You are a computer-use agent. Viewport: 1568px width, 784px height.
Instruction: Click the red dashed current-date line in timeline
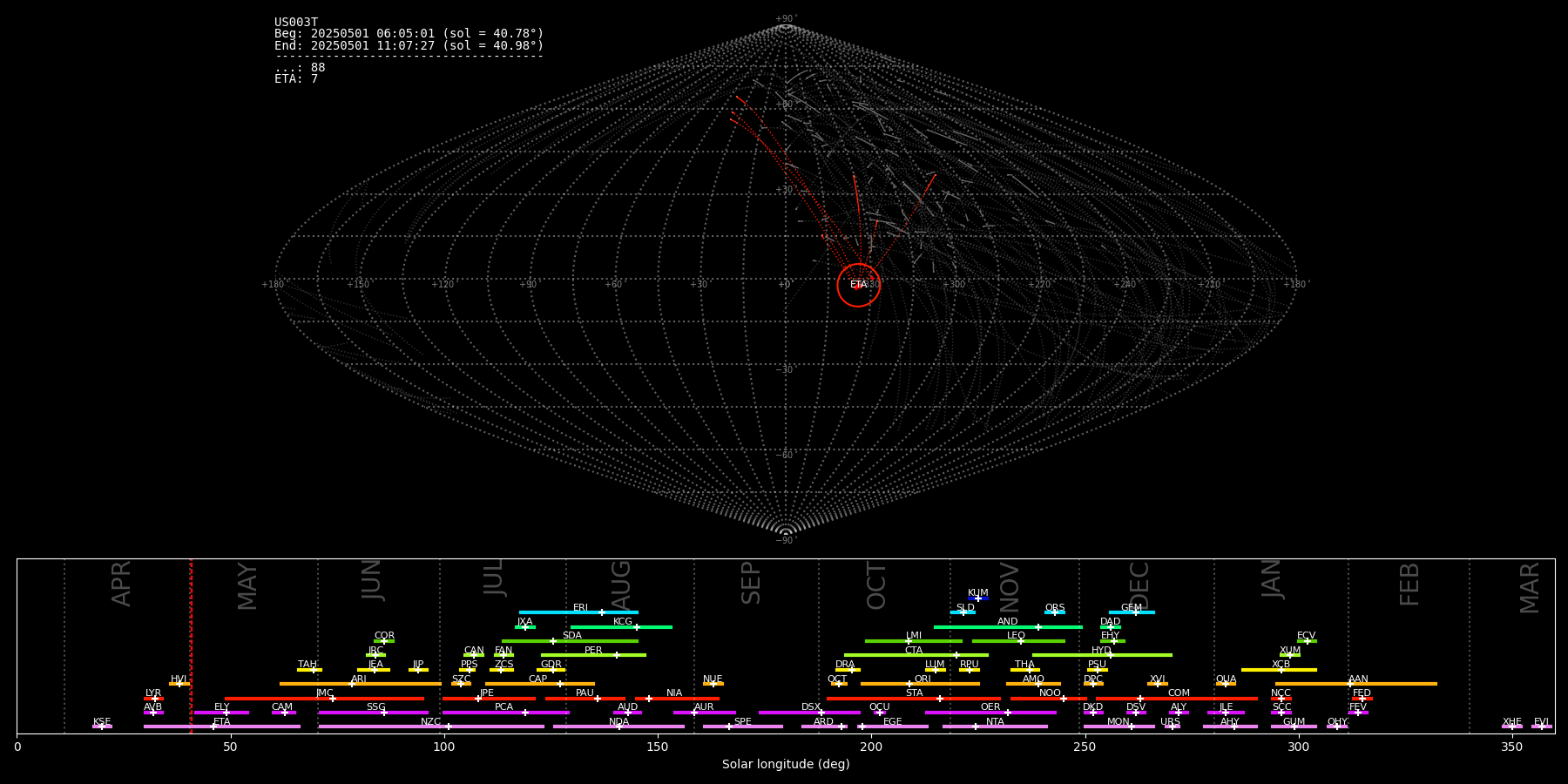[191, 645]
